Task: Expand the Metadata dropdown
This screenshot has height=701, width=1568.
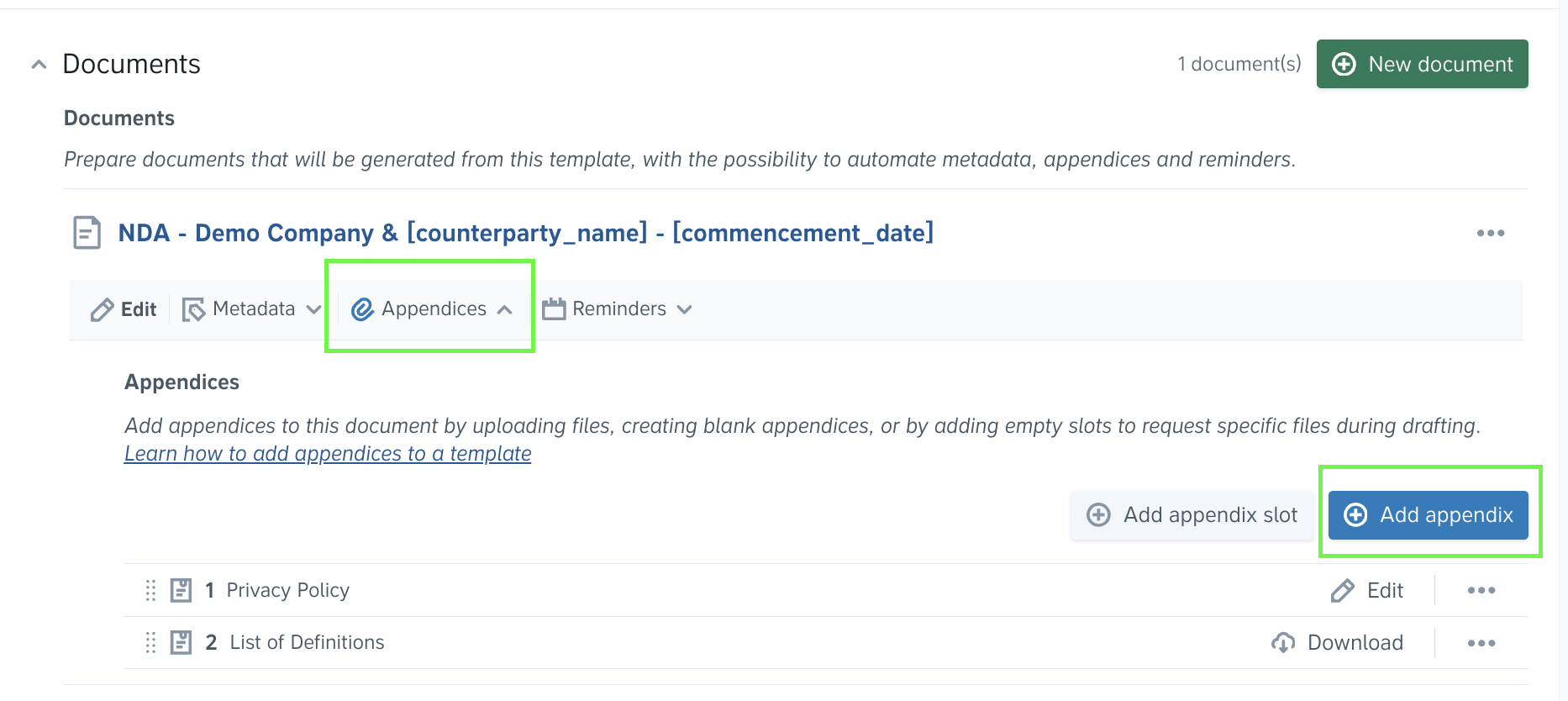Action: [252, 309]
